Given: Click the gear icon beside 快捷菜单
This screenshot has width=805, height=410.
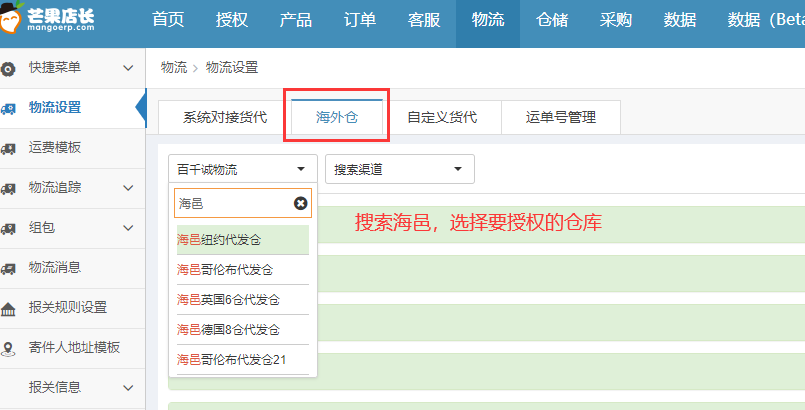Looking at the screenshot, I should 8,69.
